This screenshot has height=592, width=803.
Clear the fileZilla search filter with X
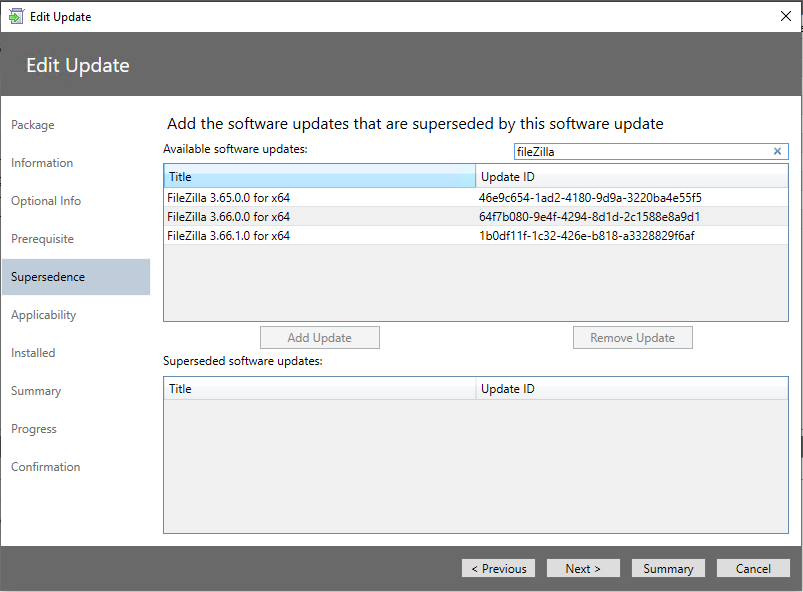pos(777,151)
